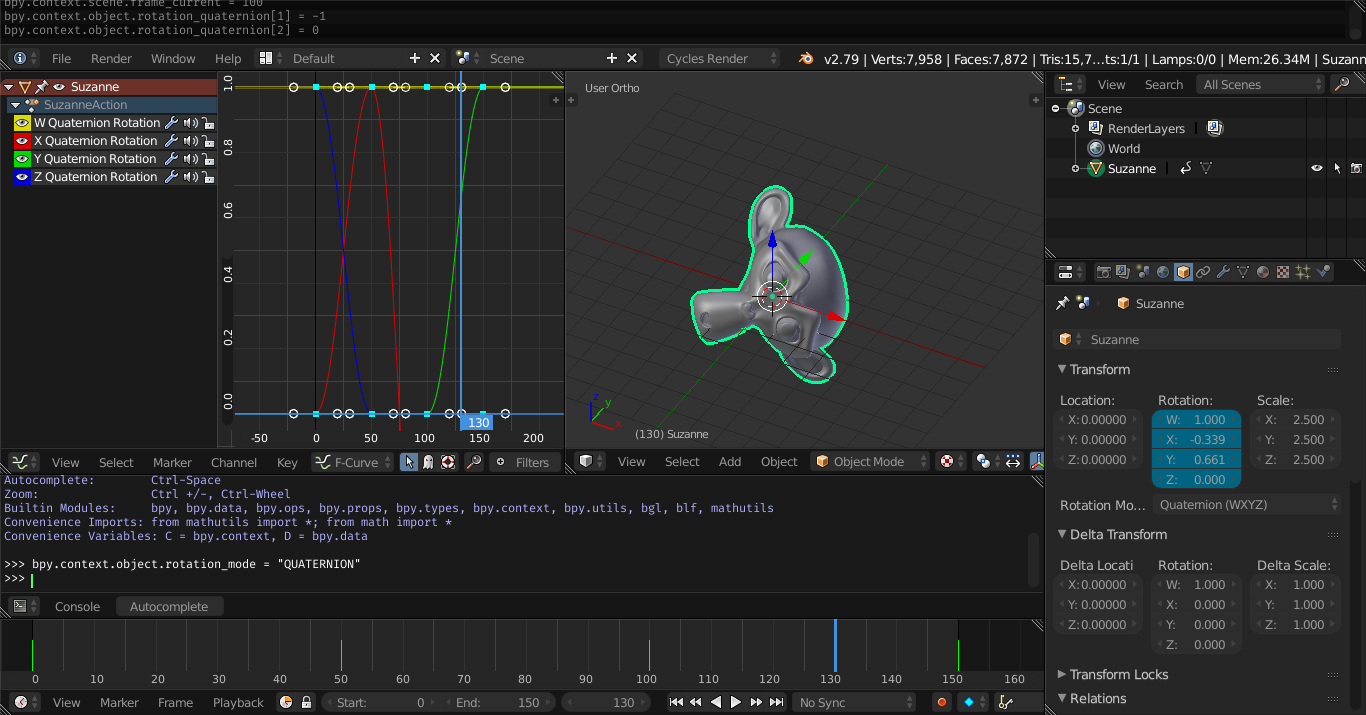The width and height of the screenshot is (1366, 715).
Task: Open the Physics properties tab icon
Action: tap(1323, 272)
